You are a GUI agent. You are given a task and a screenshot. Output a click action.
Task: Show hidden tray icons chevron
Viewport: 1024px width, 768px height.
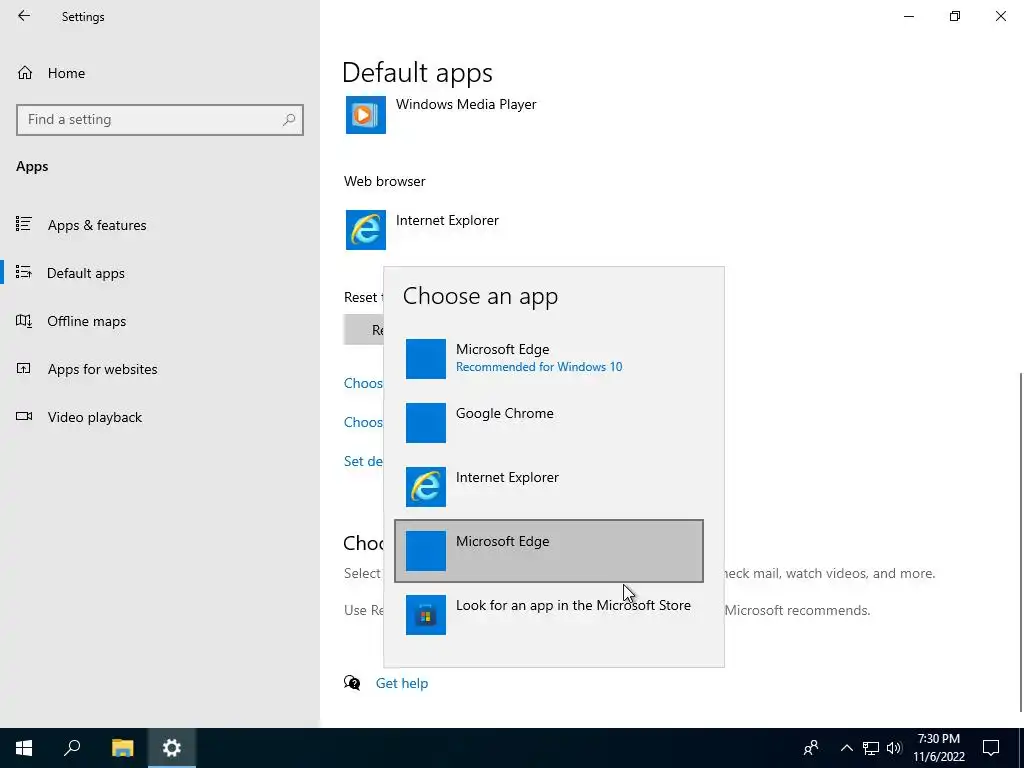tap(846, 748)
